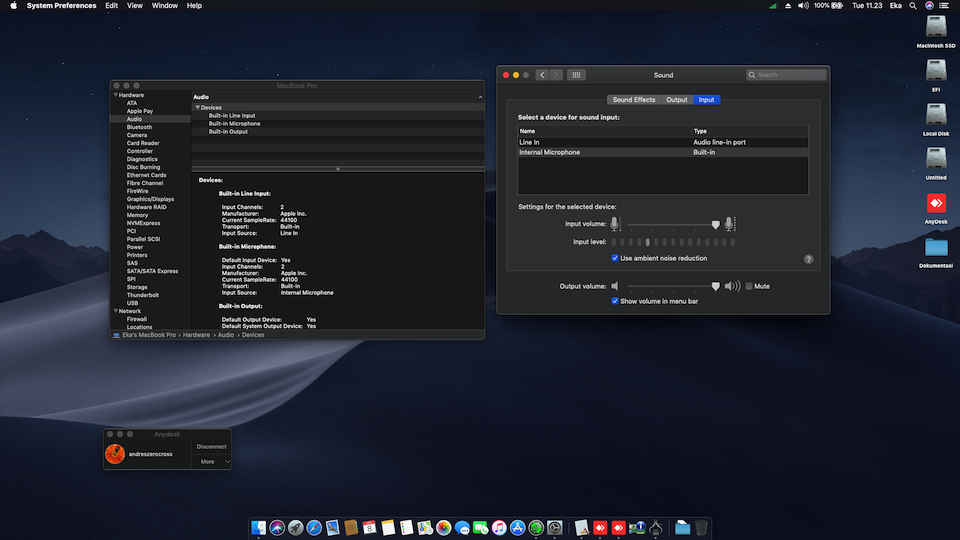Open FaceTime icon in the Dock
Image resolution: width=960 pixels, height=540 pixels.
(x=481, y=527)
